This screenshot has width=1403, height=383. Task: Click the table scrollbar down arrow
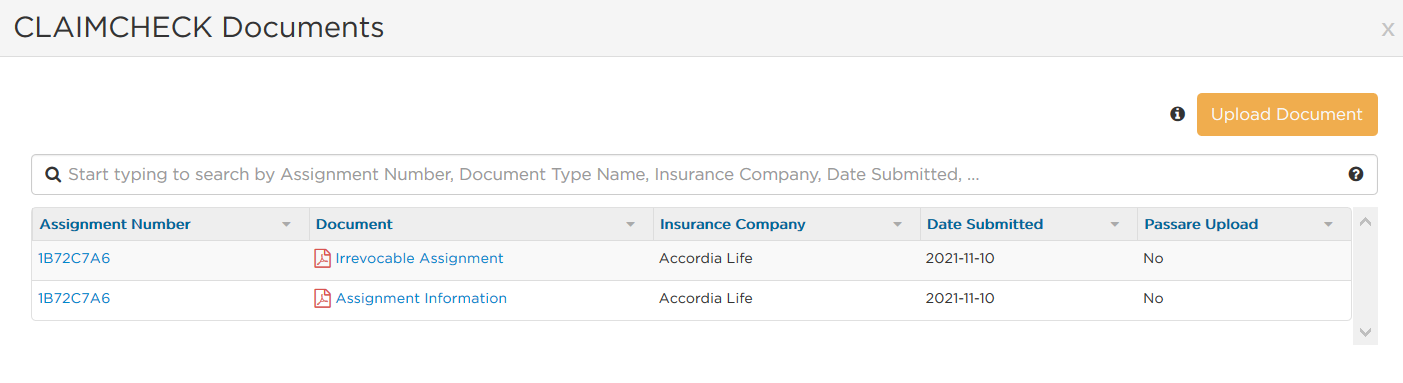[x=1365, y=332]
